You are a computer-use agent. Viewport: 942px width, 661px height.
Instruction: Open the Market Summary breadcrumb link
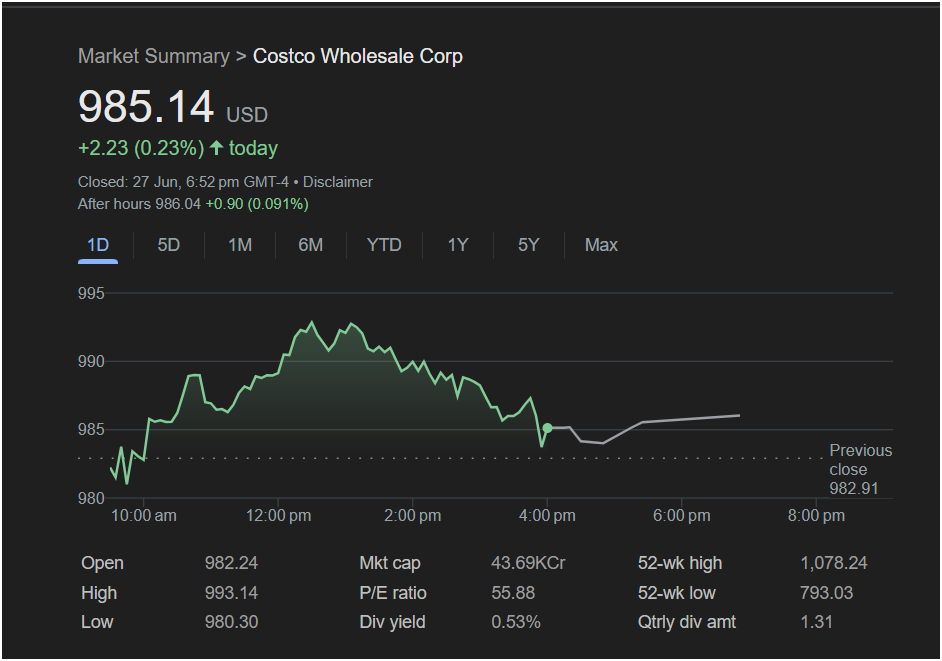[x=153, y=56]
